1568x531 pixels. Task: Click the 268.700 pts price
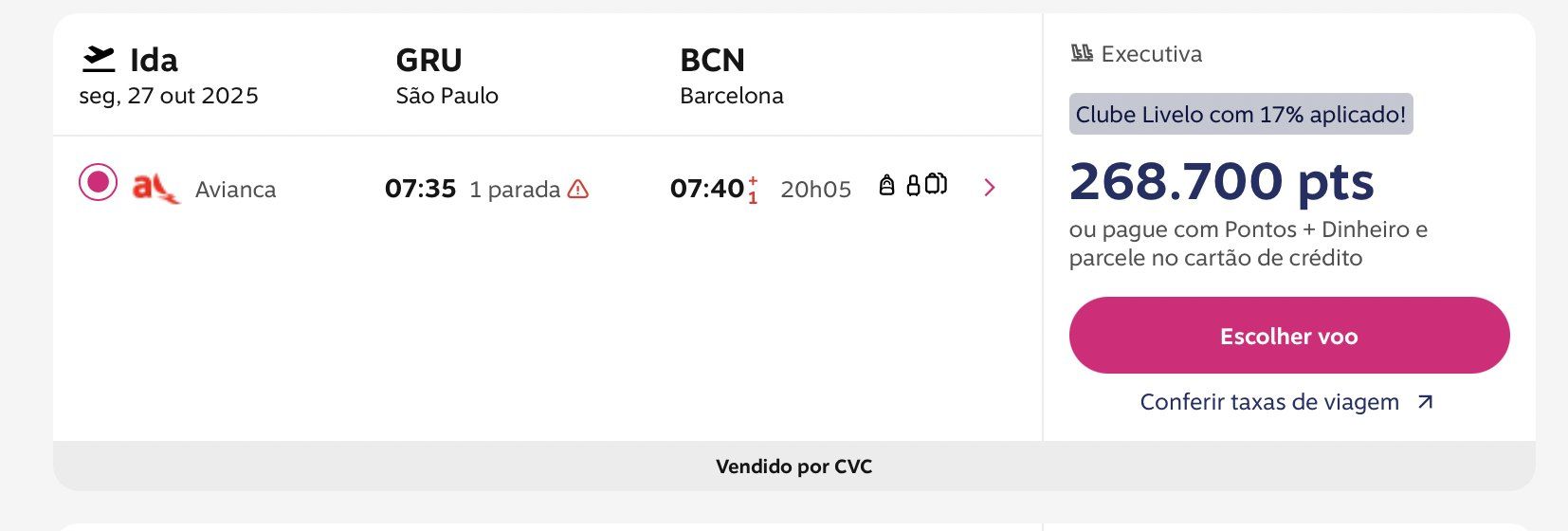1221,181
